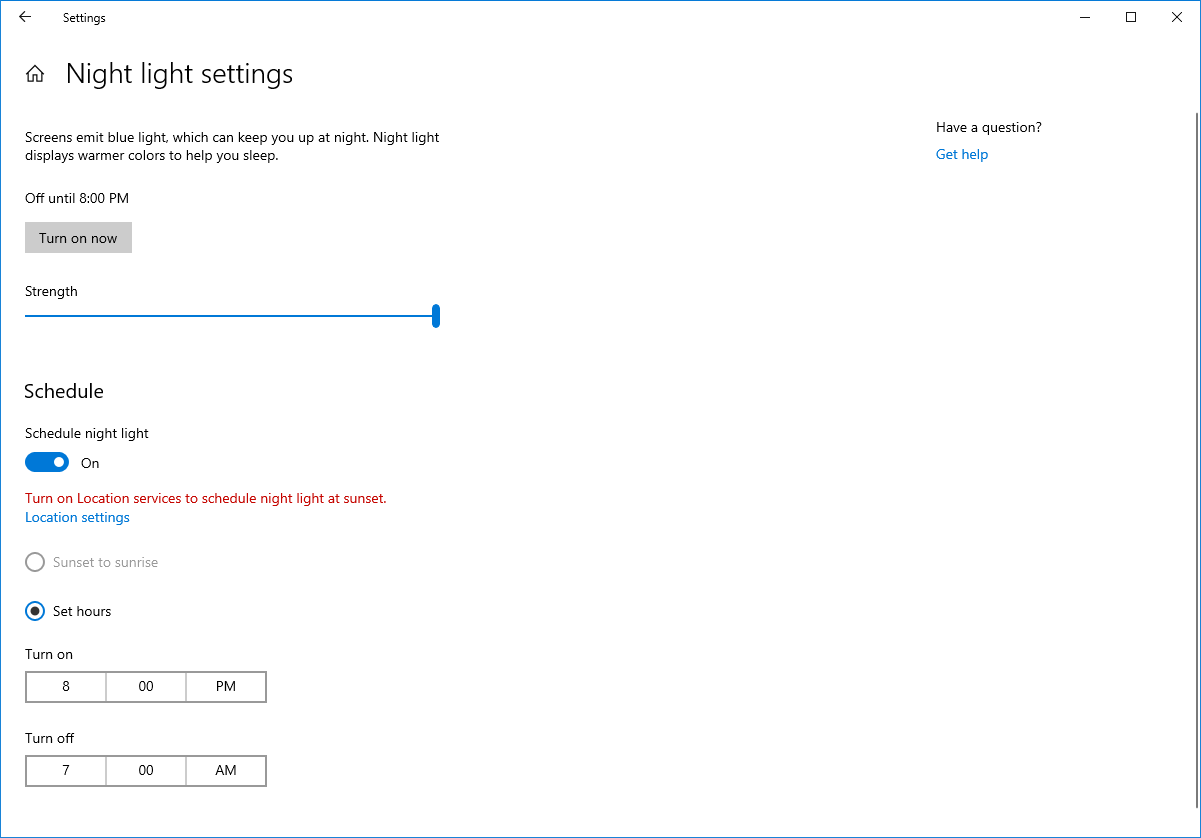Click the home icon next to Night light settings
1201x838 pixels.
[35, 73]
